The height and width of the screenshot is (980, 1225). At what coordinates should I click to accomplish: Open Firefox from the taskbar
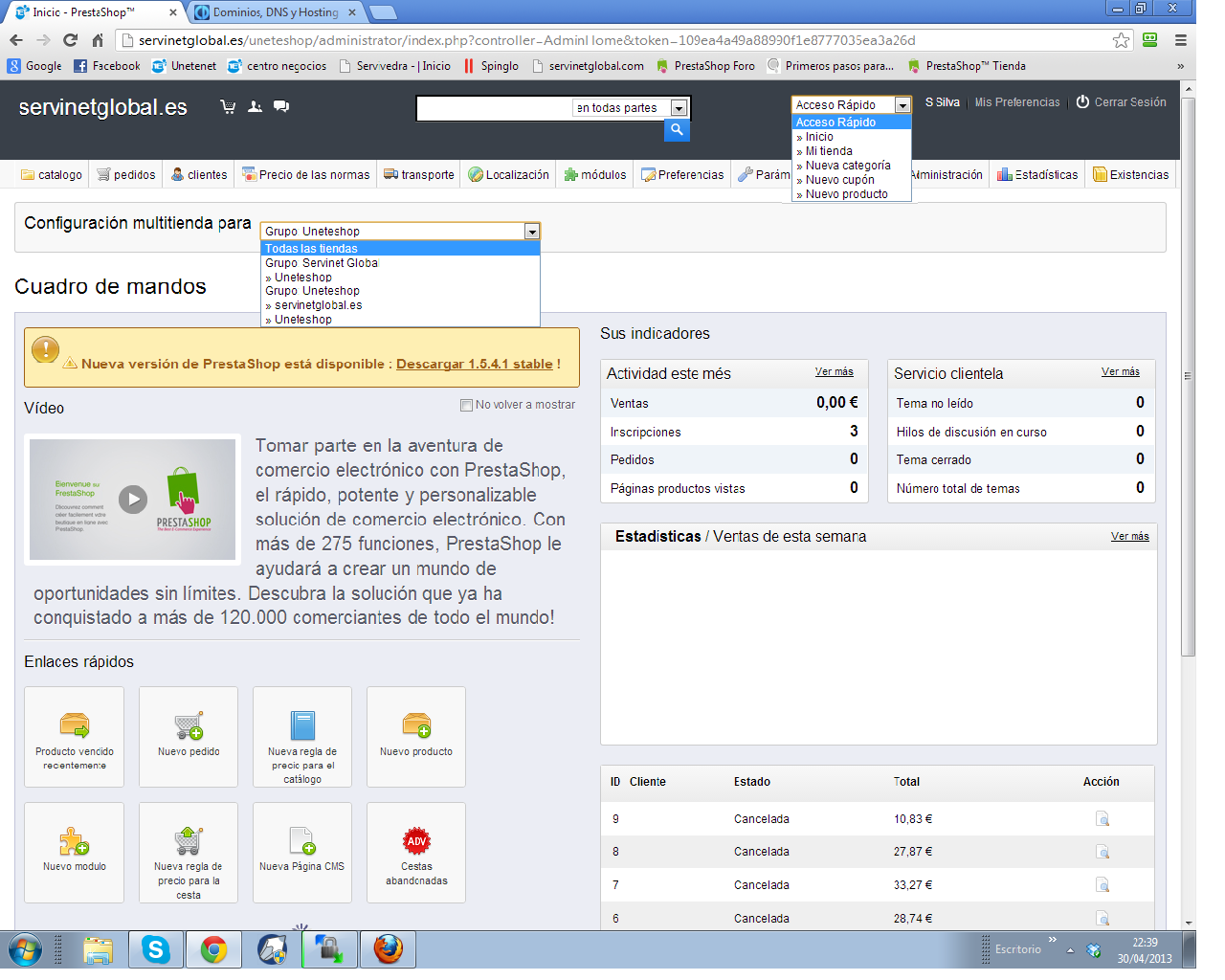[388, 949]
